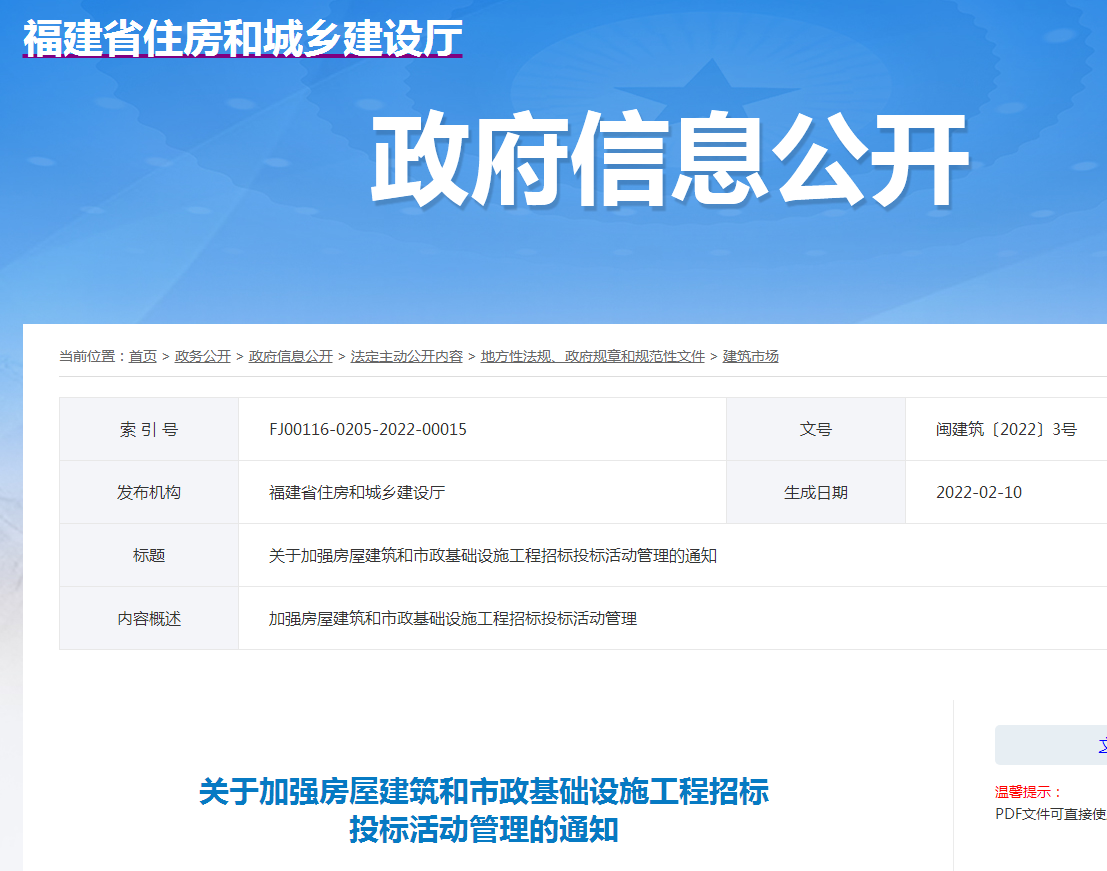
Task: Open 法定主动公开内容 breadcrumb link
Action: pos(407,356)
